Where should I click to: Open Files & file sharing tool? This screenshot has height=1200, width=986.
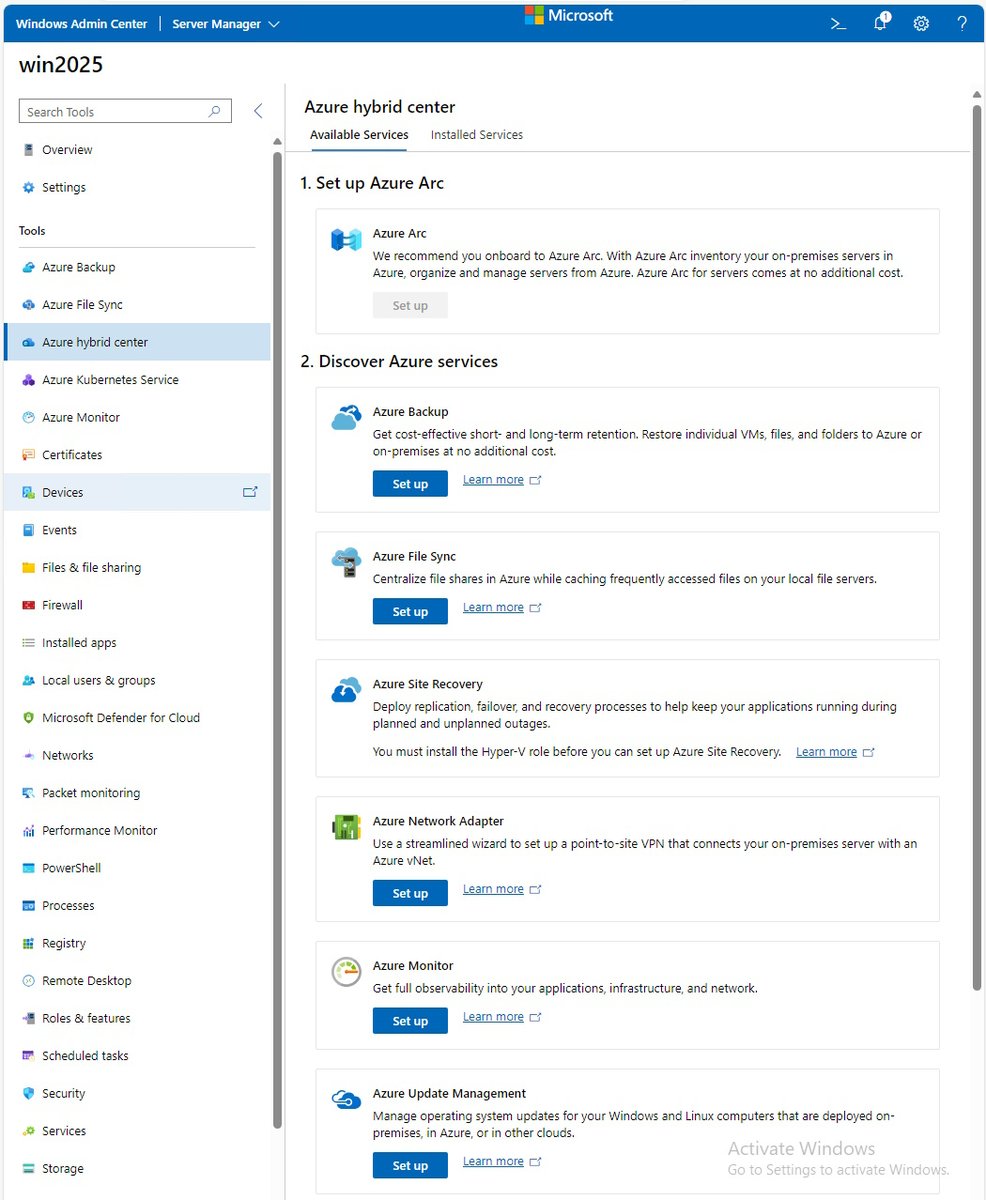(x=137, y=568)
